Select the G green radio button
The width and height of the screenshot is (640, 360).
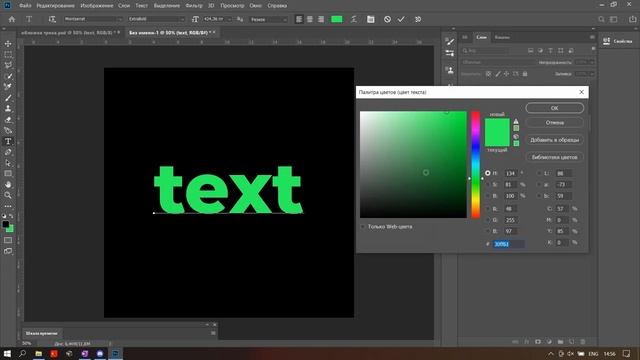488,220
